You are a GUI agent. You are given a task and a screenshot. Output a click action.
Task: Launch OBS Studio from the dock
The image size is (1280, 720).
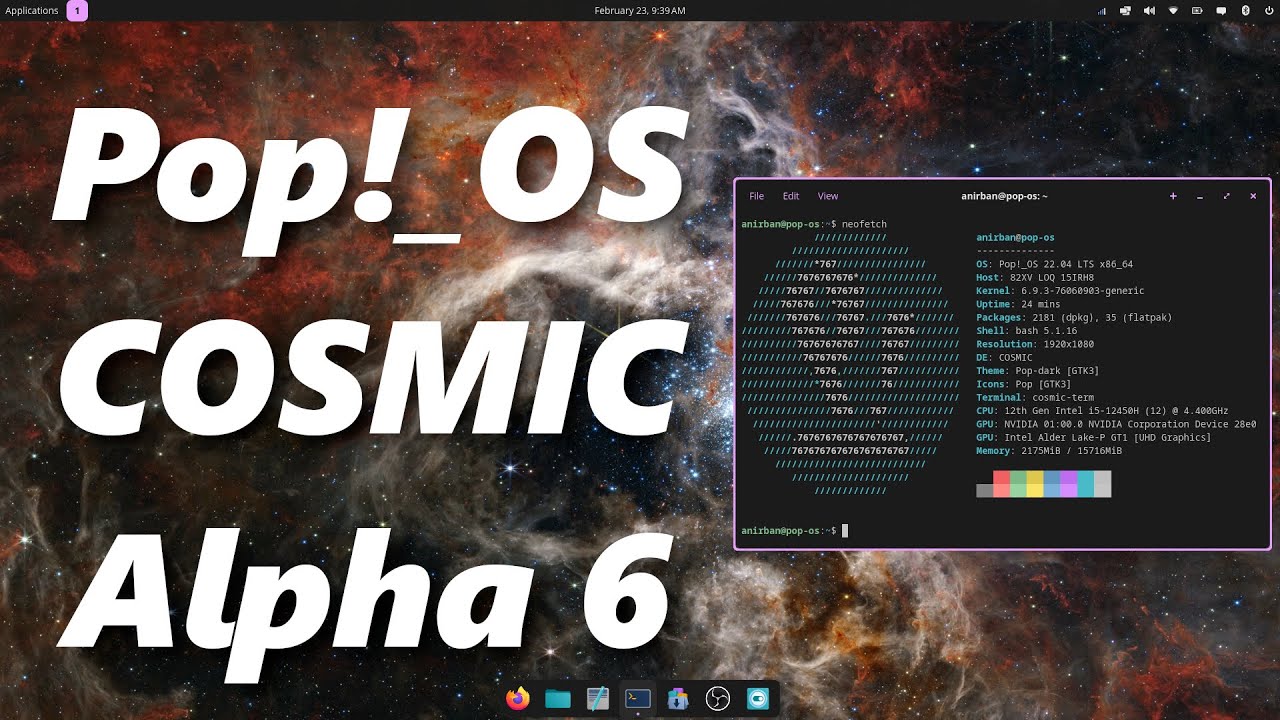pos(718,699)
